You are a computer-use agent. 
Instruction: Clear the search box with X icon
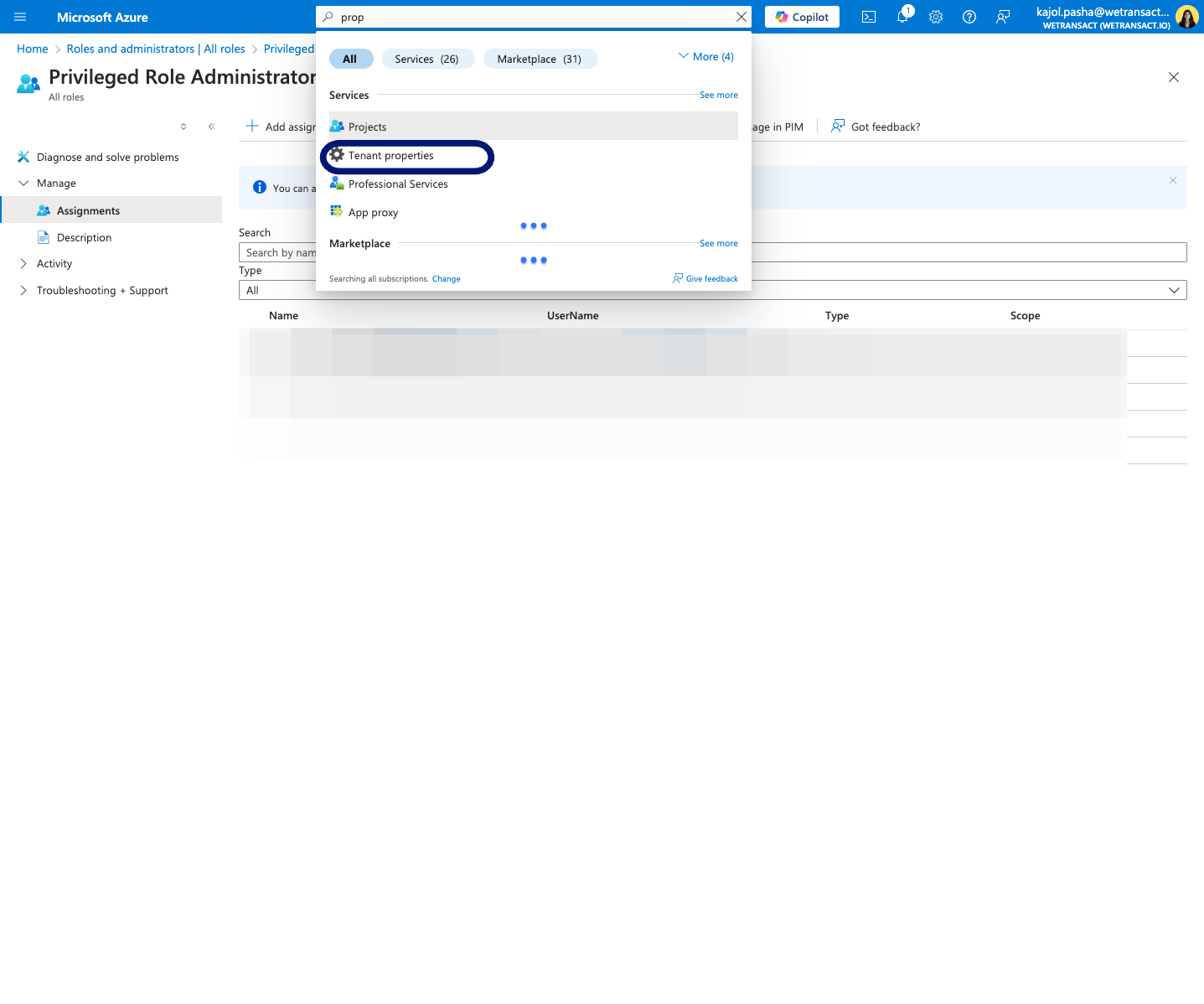click(742, 17)
